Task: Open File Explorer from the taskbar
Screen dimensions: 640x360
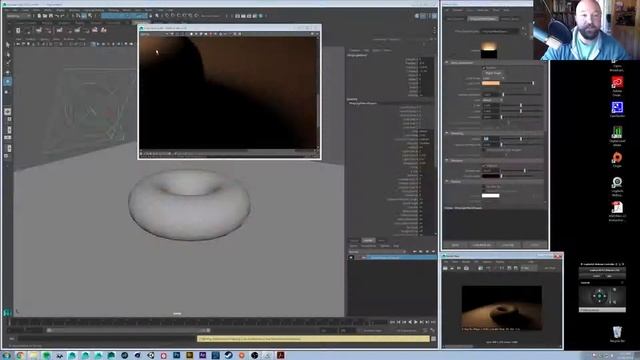Action: tap(33, 356)
